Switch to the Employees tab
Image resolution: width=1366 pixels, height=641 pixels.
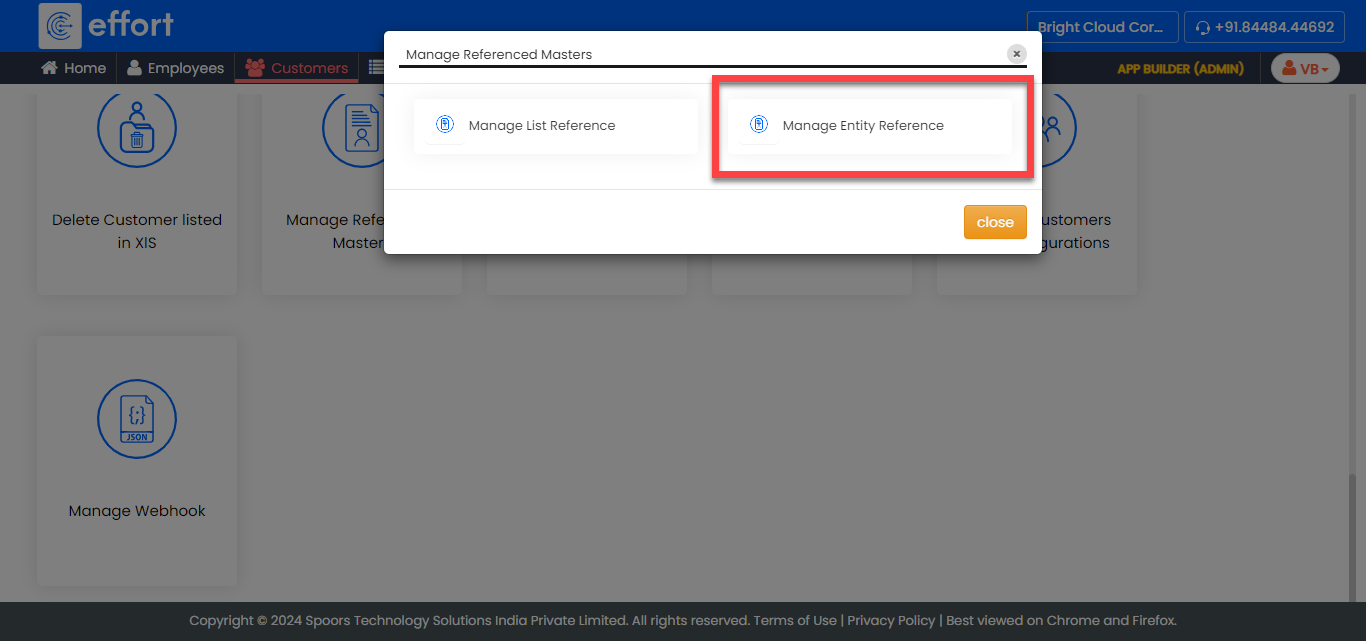pos(175,68)
